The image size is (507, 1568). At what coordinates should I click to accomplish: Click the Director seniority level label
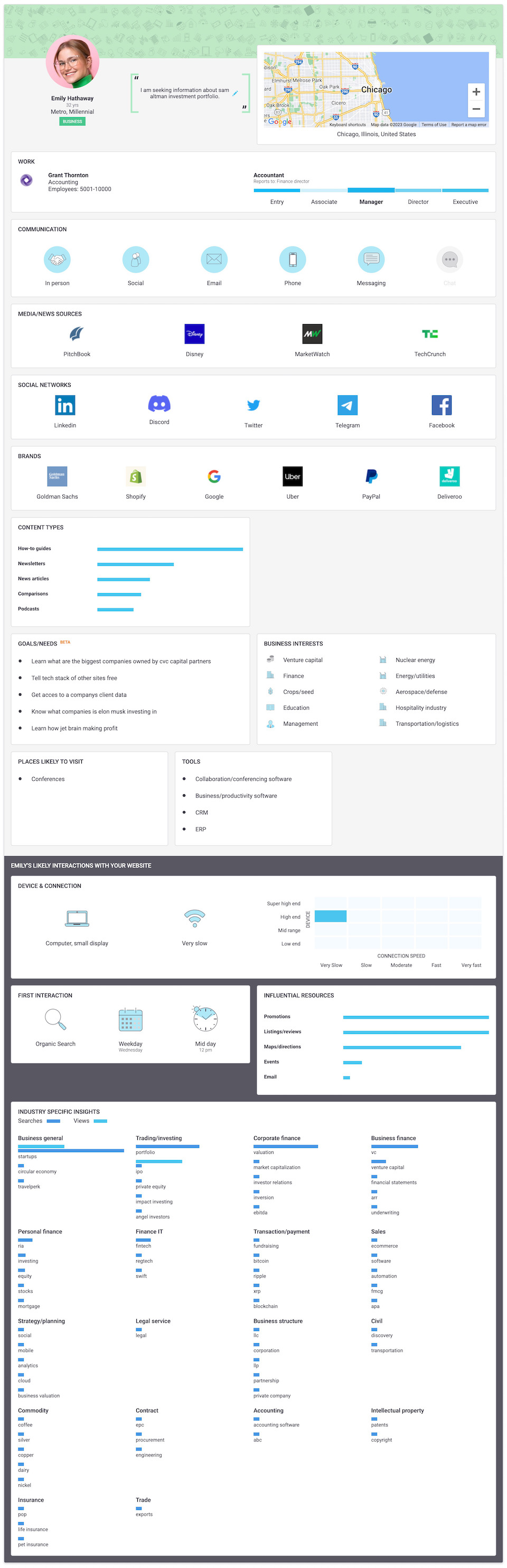pos(418,202)
